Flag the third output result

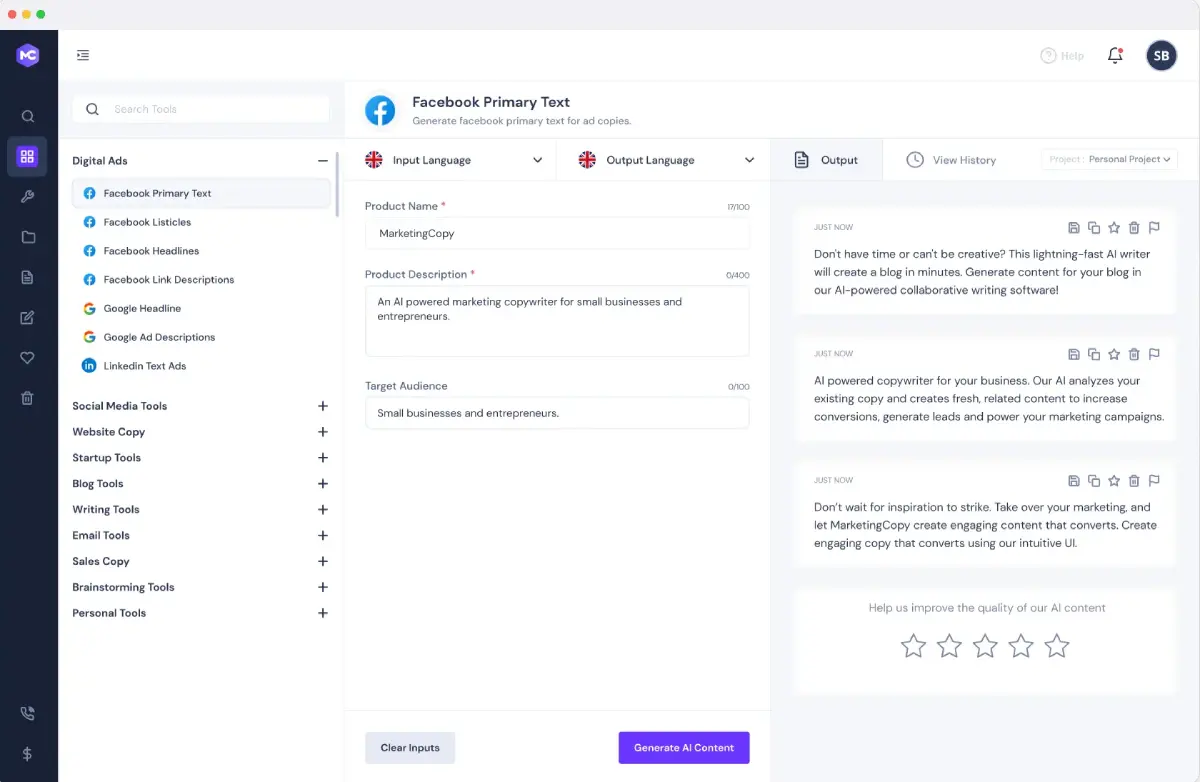1154,481
